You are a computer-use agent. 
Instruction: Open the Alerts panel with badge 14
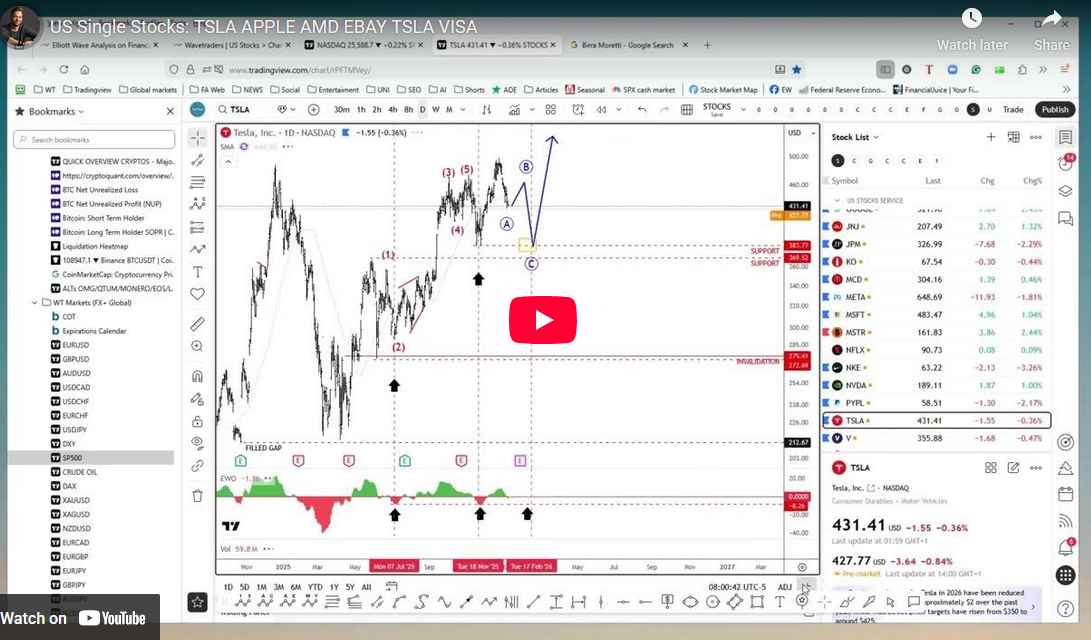click(1066, 163)
